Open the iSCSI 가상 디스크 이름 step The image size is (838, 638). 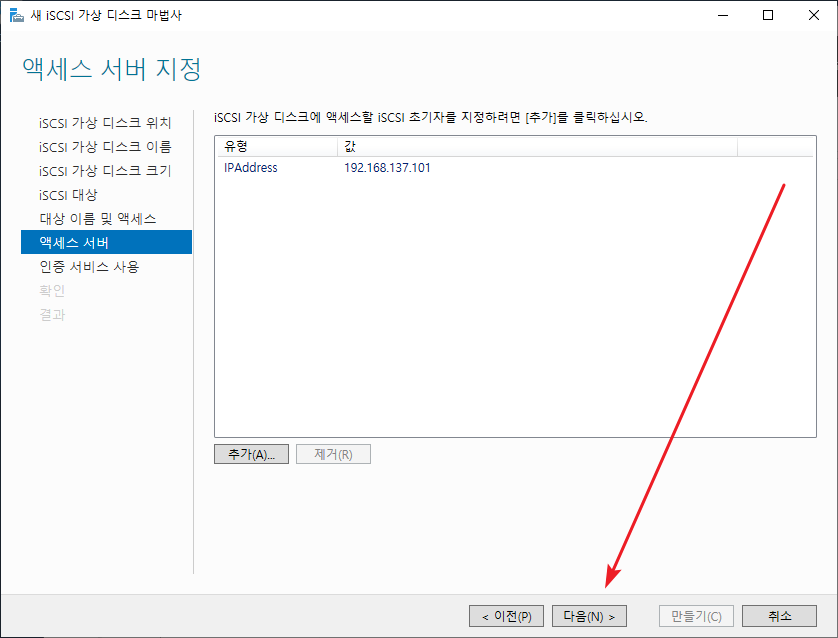click(x=105, y=147)
